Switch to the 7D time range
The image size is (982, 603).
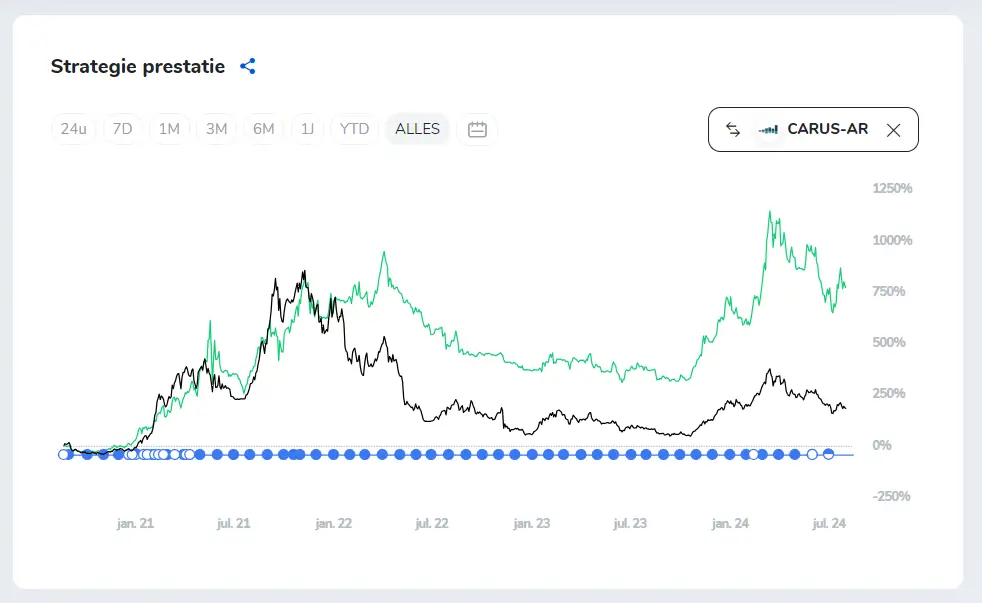pyautogui.click(x=122, y=129)
